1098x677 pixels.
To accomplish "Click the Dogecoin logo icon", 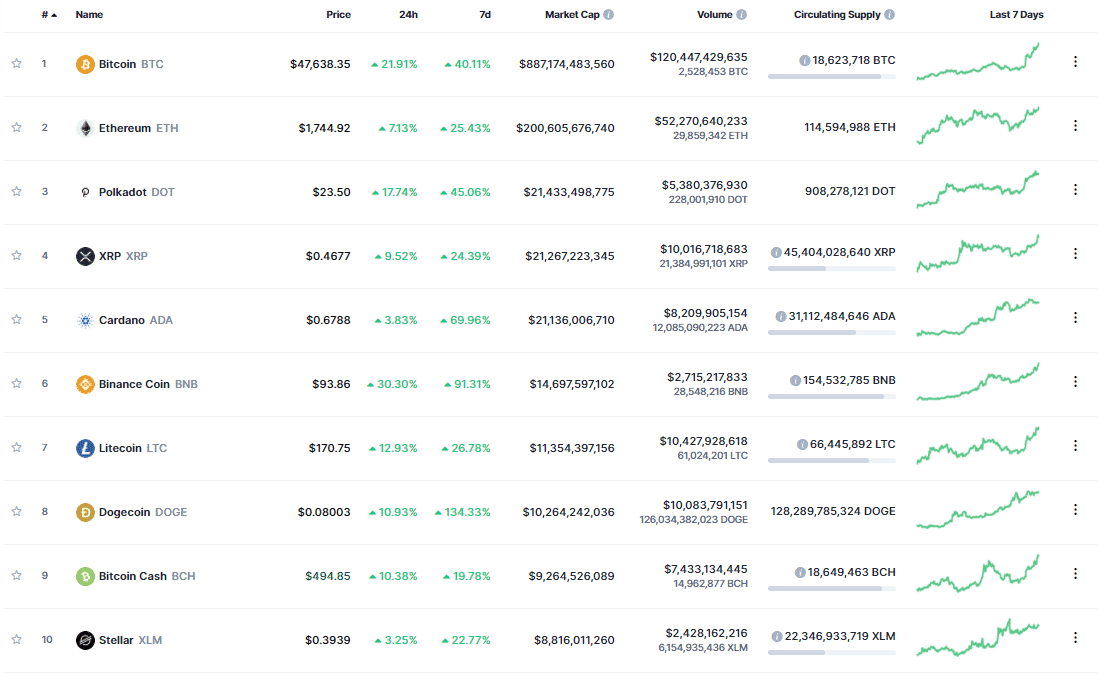I will (x=86, y=512).
